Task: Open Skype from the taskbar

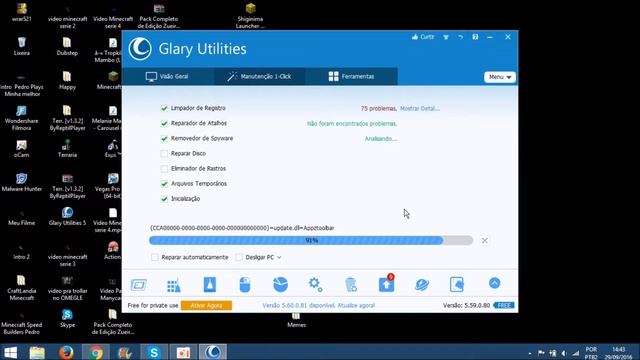Action: (154, 352)
